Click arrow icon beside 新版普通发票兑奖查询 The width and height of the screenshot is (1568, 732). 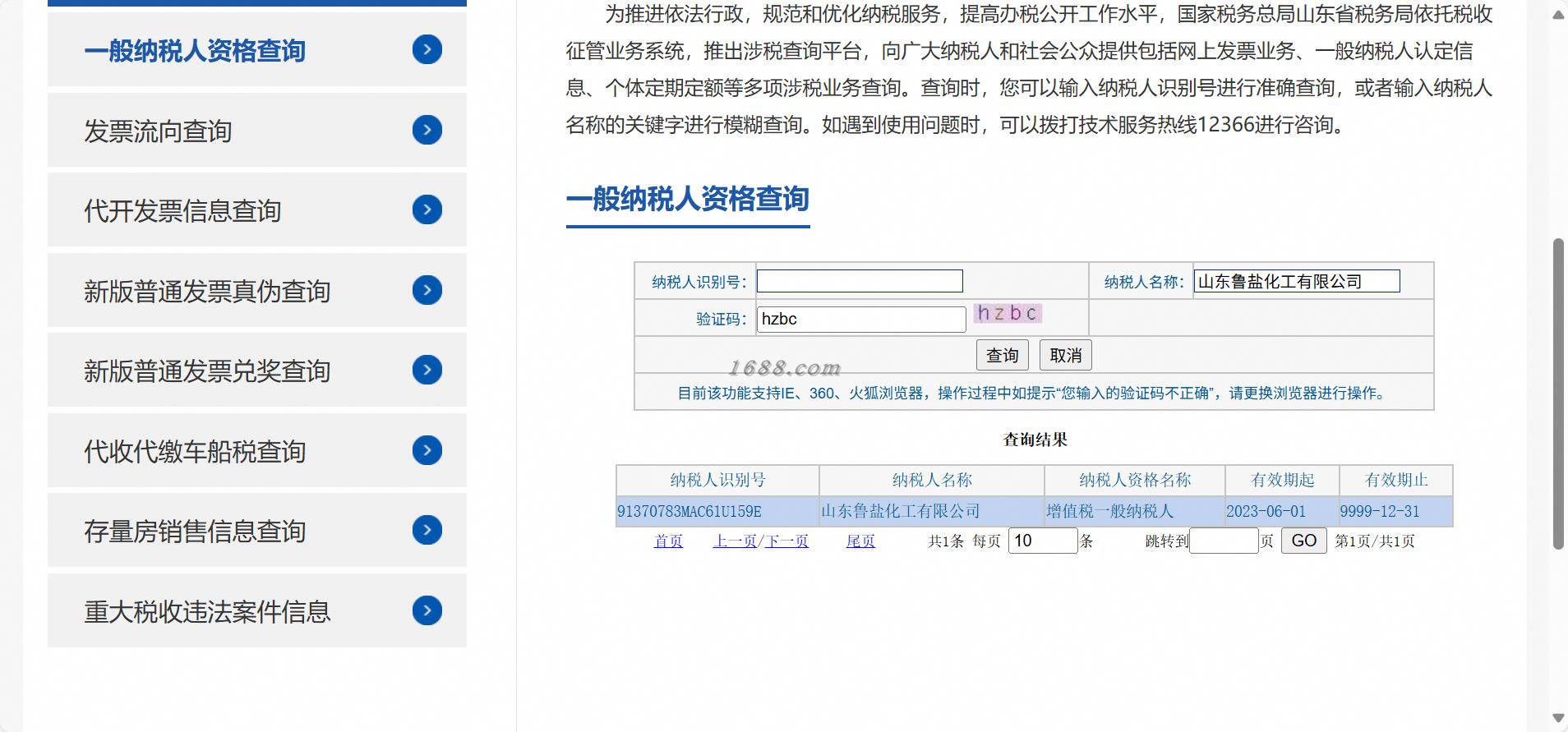coord(427,370)
